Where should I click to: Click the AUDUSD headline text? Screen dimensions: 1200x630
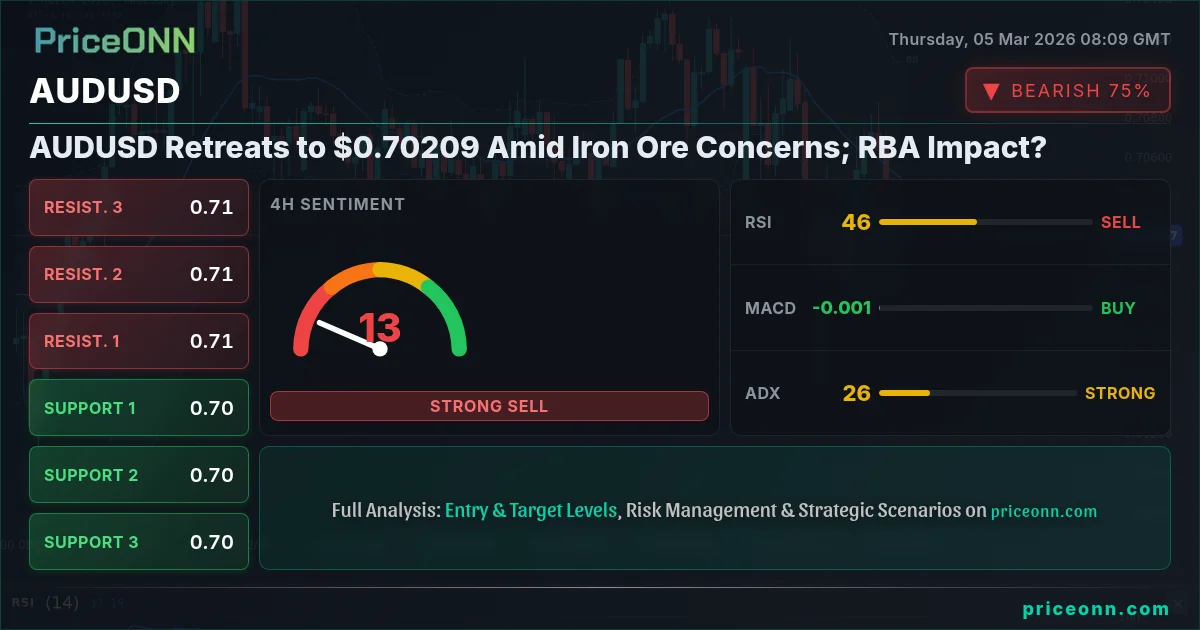click(x=538, y=148)
